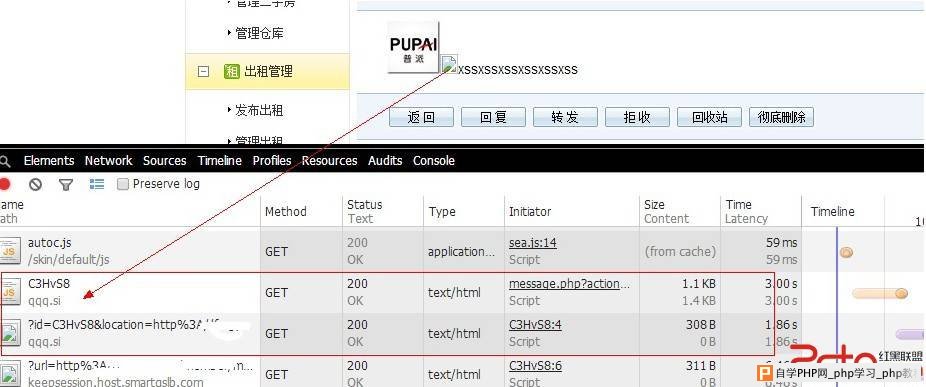Click the C3HvS8 request timeline bar
Image resolution: width=926 pixels, height=387 pixels.
[x=879, y=293]
